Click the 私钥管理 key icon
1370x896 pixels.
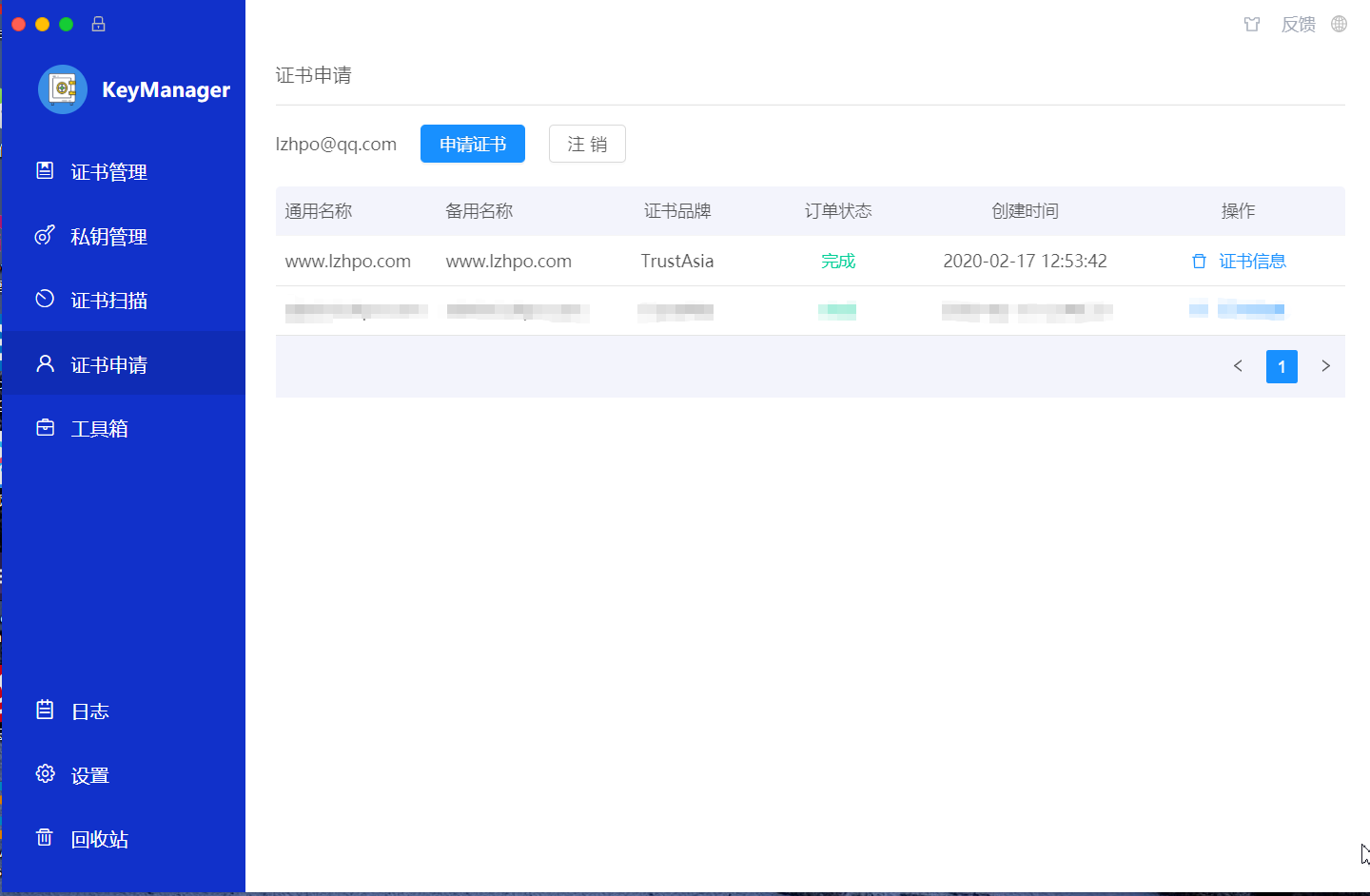pos(45,236)
